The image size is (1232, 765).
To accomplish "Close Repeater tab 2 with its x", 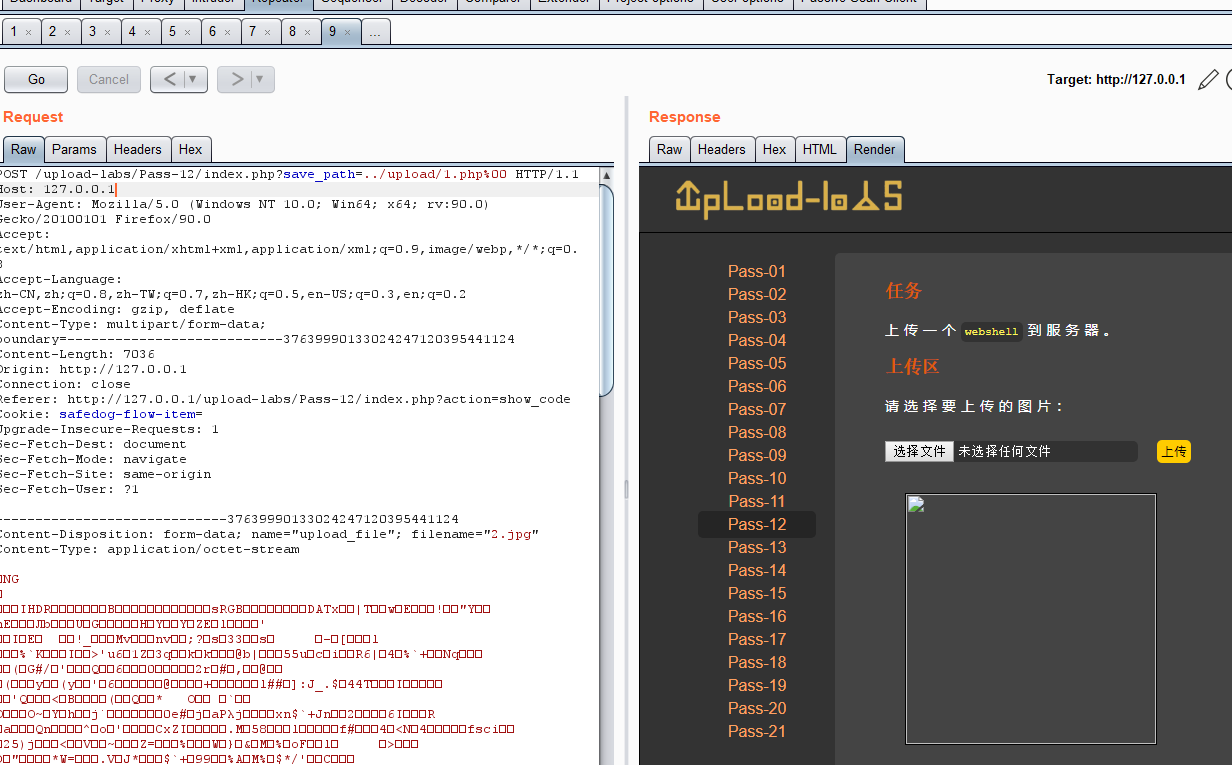I will pos(68,33).
